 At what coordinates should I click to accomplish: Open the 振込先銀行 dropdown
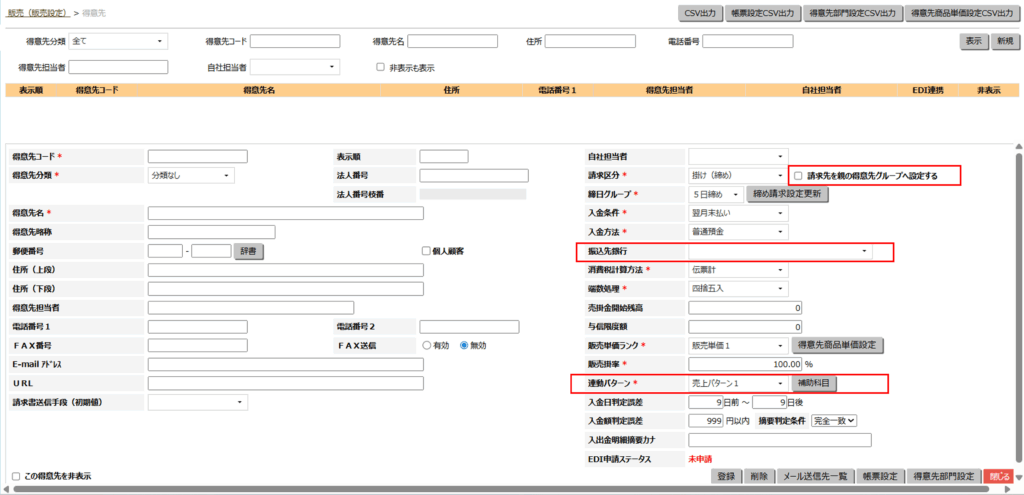779,251
